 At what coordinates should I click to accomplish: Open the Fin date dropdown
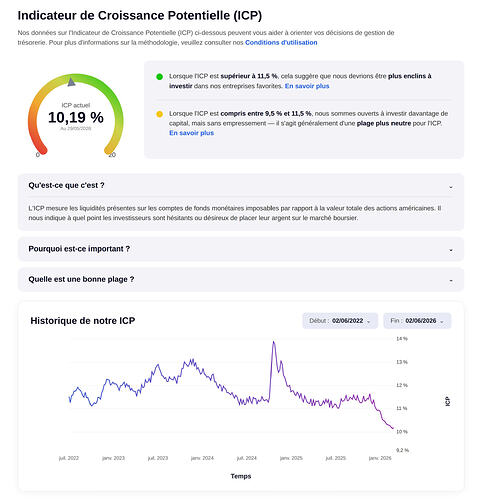click(417, 321)
